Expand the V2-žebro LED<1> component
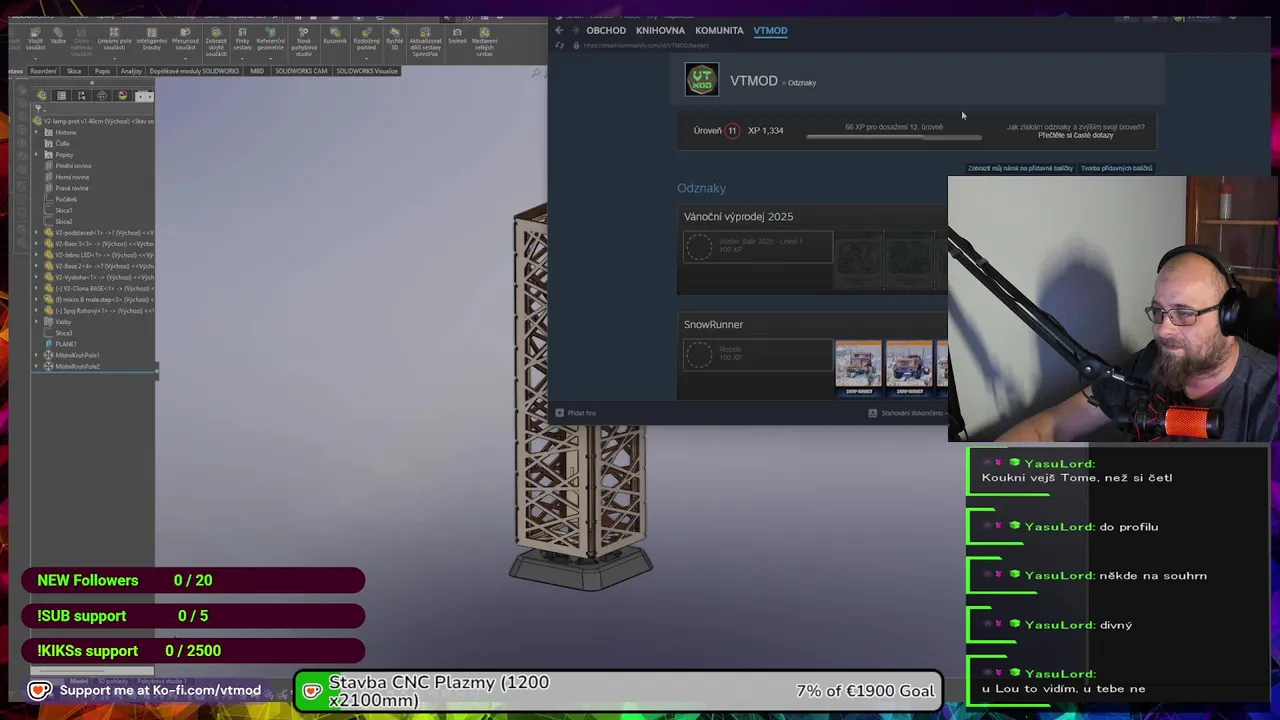The height and width of the screenshot is (720, 1280). [x=36, y=255]
